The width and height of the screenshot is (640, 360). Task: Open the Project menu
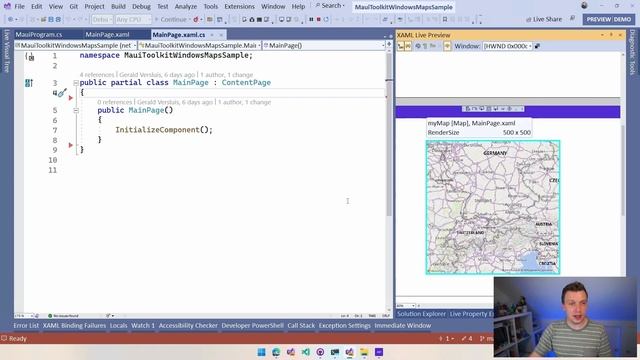pos(94,7)
